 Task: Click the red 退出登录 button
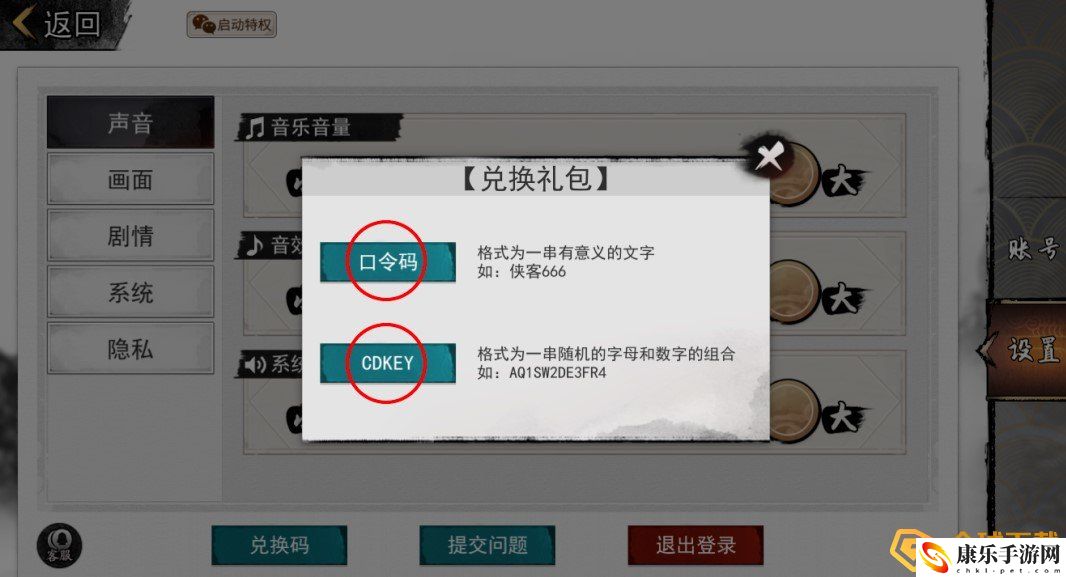(x=695, y=545)
